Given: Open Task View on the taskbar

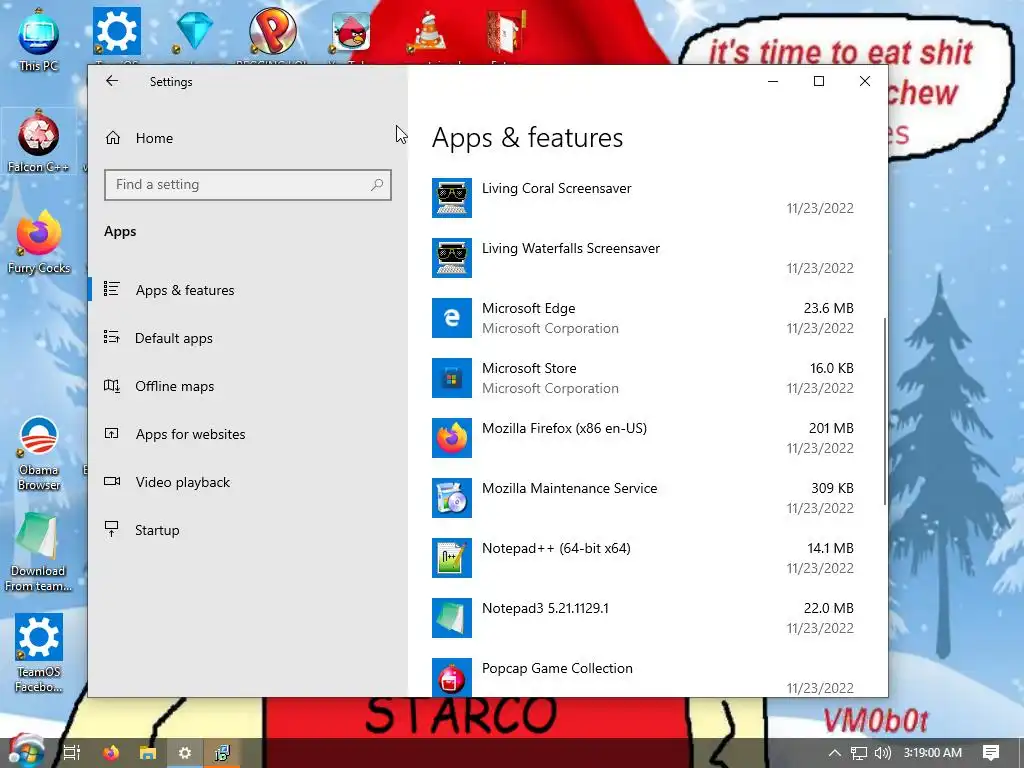Looking at the screenshot, I should (x=72, y=753).
